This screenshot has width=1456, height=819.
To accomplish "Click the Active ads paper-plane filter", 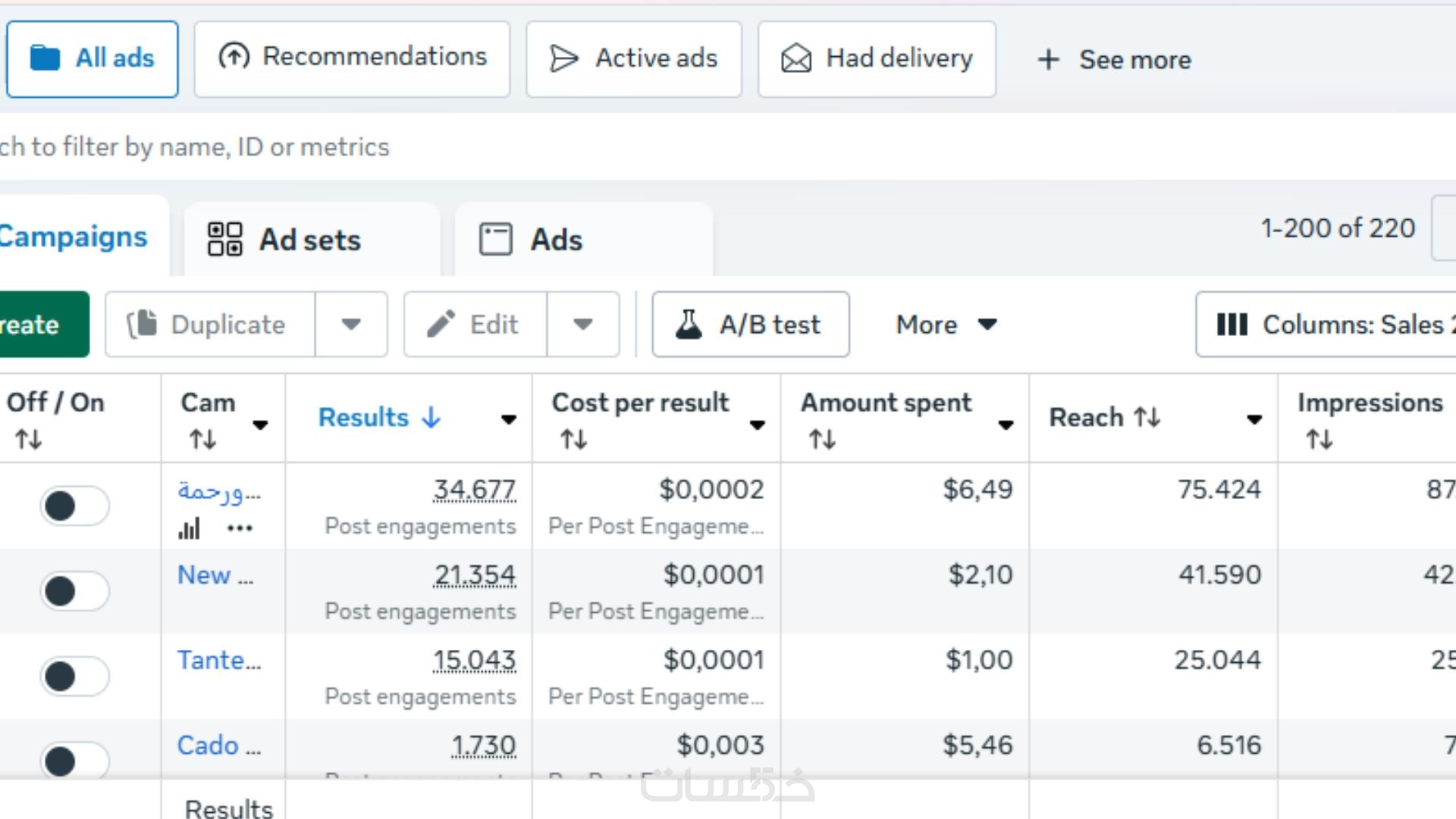I will point(634,58).
